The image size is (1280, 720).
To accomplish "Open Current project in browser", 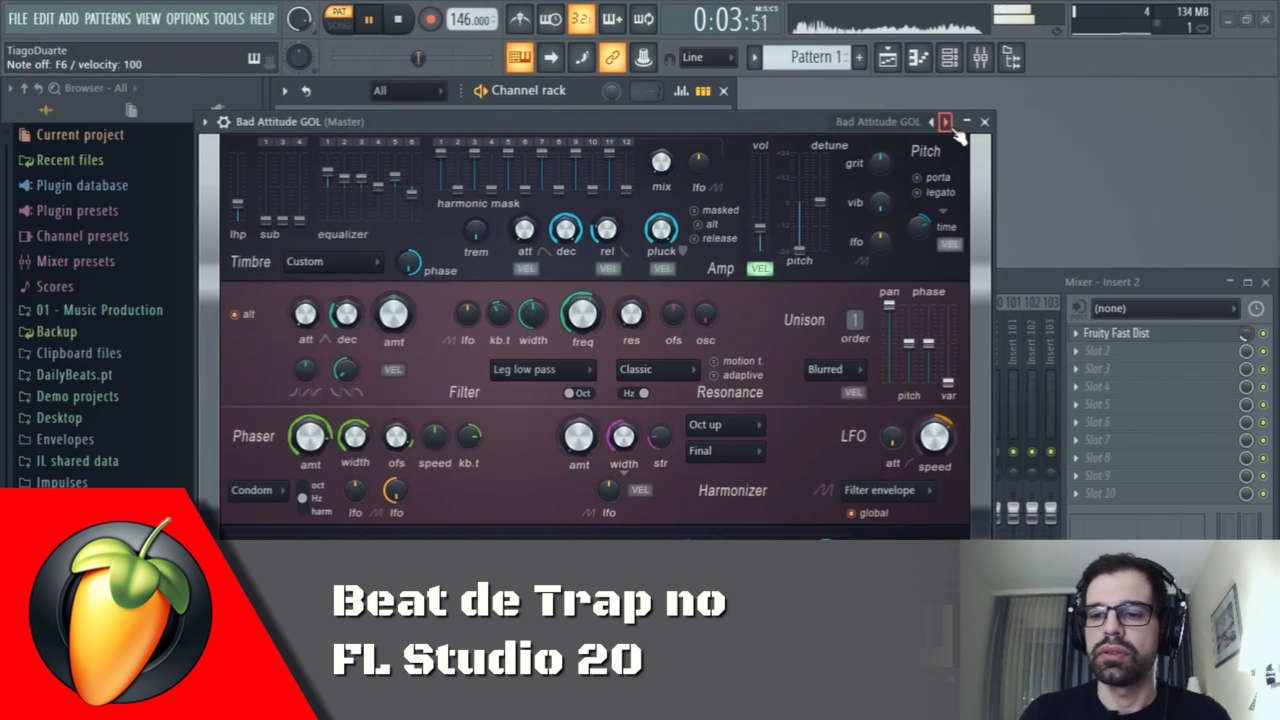I will (x=80, y=135).
